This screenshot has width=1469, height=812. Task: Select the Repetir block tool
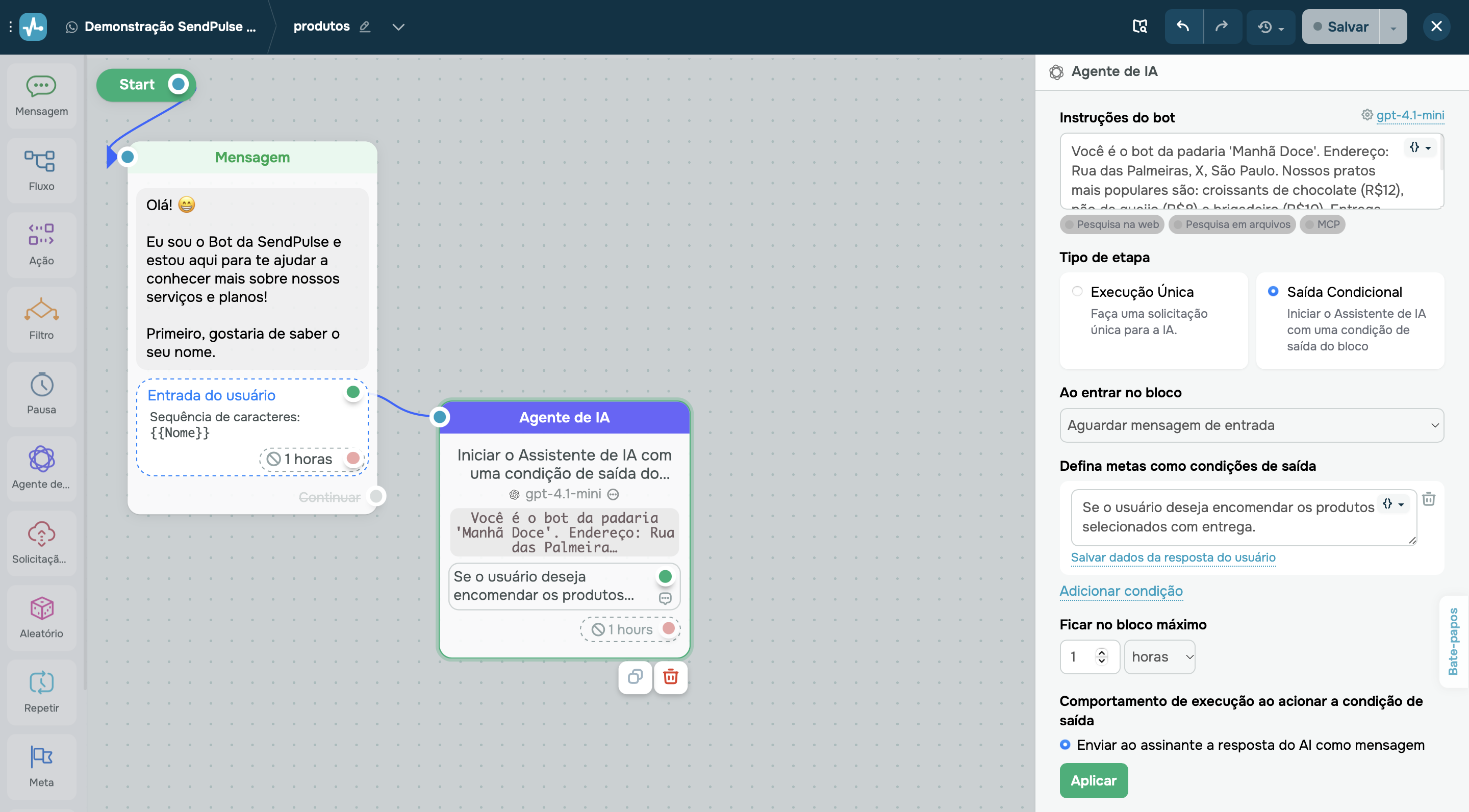pyautogui.click(x=42, y=692)
